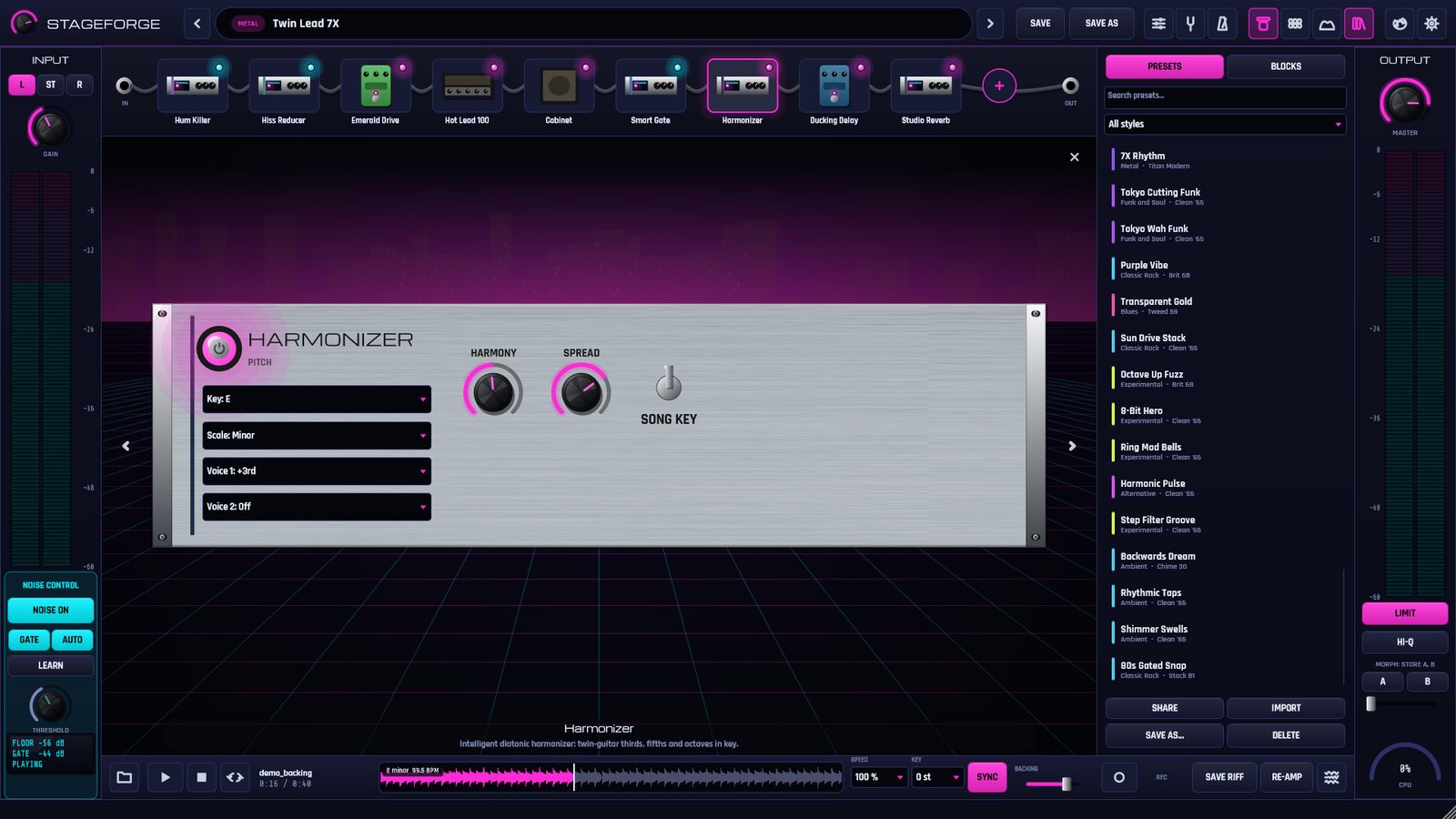The width and height of the screenshot is (1456, 819).
Task: Open the tuning fork tuner icon
Action: point(1190,24)
